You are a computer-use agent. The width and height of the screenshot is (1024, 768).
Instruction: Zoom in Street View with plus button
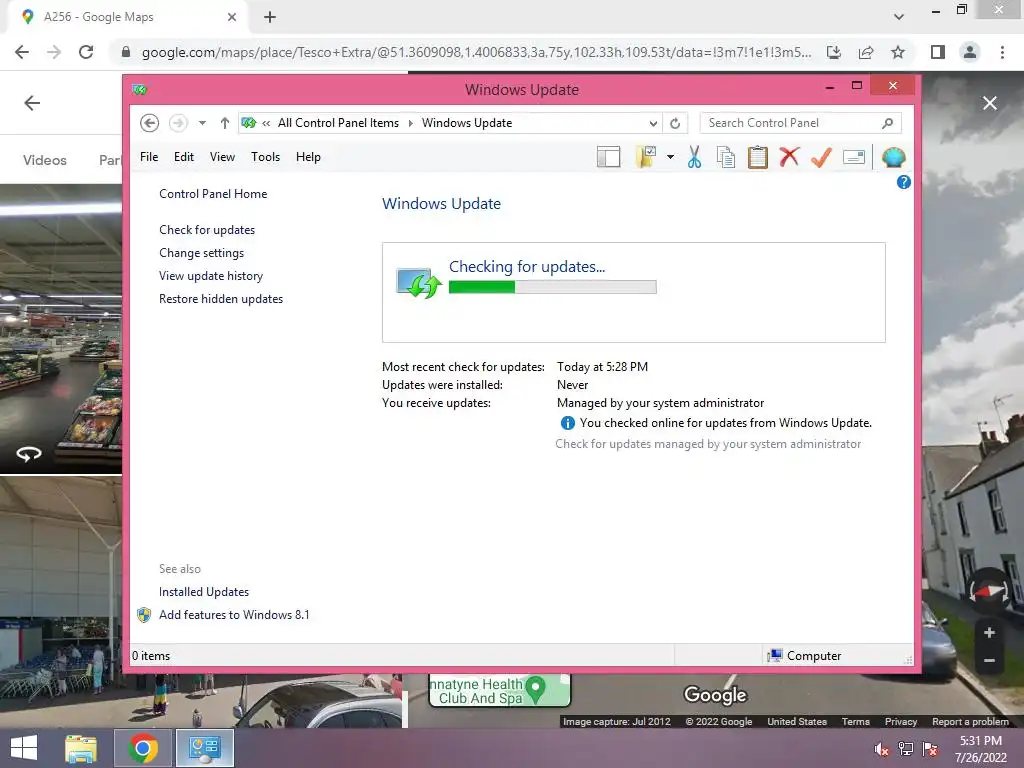tap(989, 632)
